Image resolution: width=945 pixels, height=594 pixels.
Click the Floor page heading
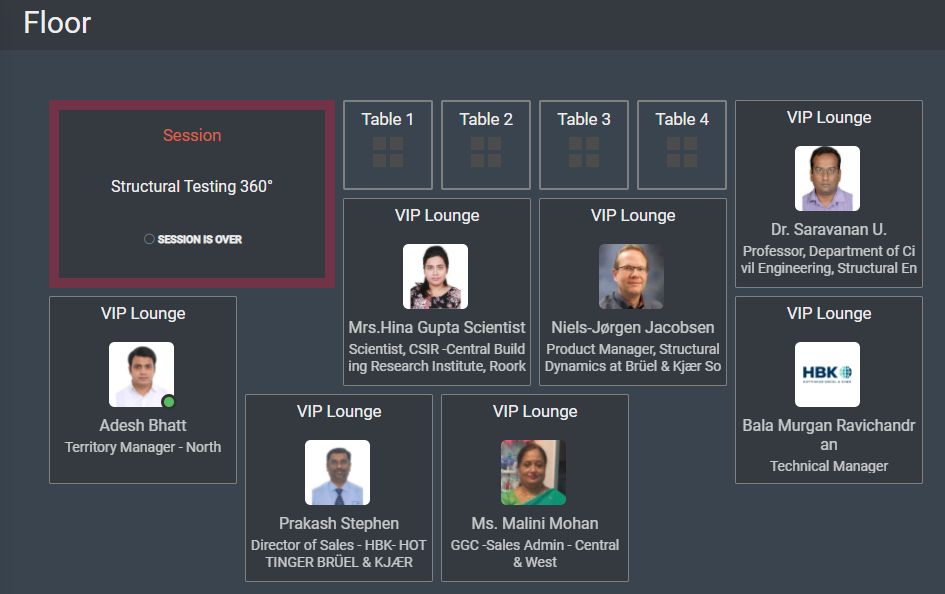[x=57, y=23]
